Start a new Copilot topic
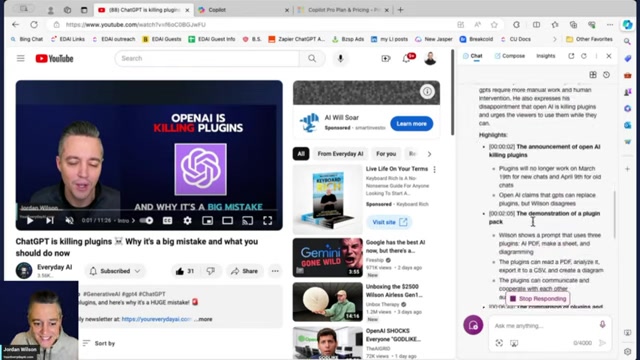Screen dimensions: 640x360 (473, 325)
